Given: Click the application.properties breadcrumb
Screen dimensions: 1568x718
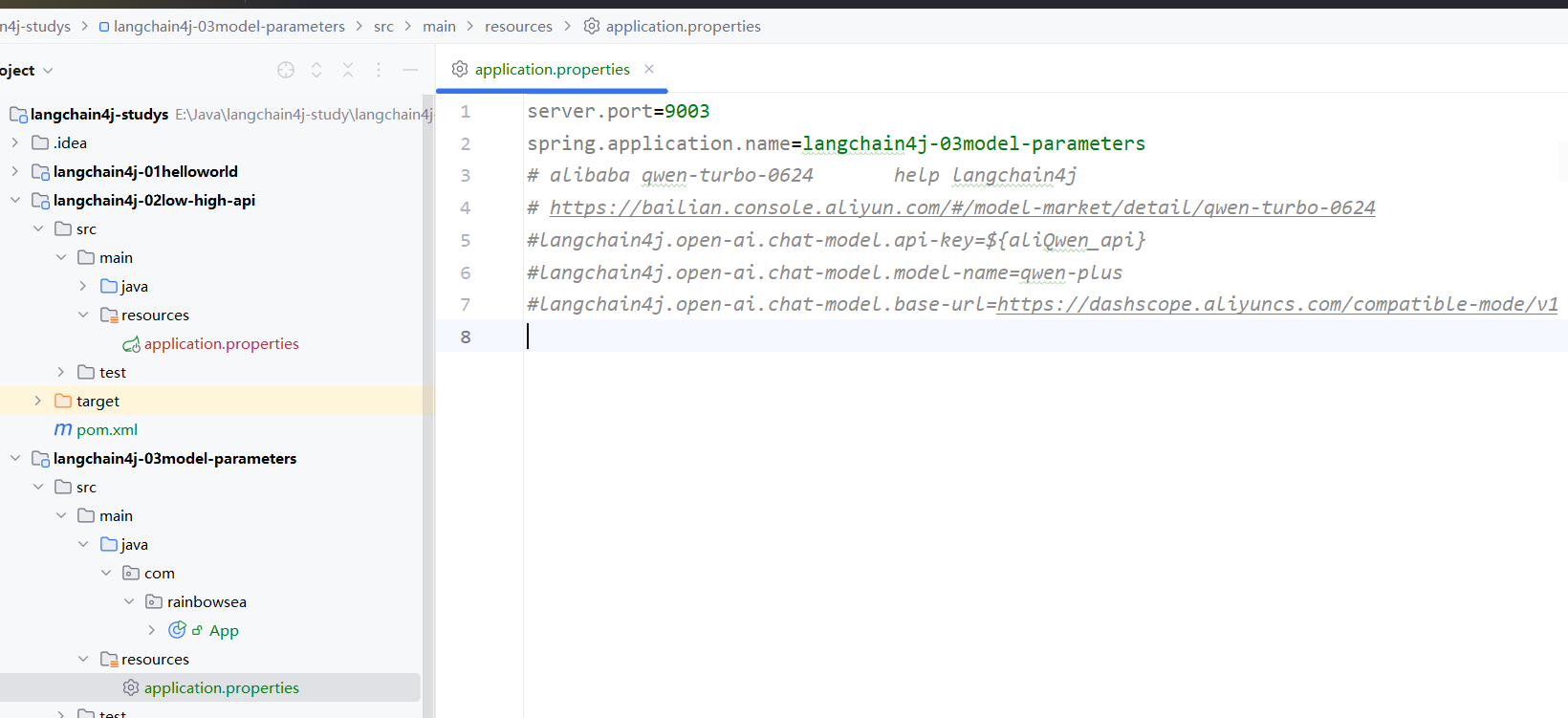Looking at the screenshot, I should pos(684,26).
